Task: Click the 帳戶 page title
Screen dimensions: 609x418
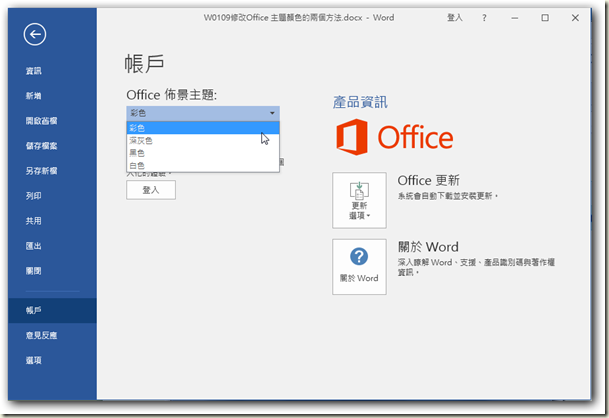Action: (x=144, y=64)
